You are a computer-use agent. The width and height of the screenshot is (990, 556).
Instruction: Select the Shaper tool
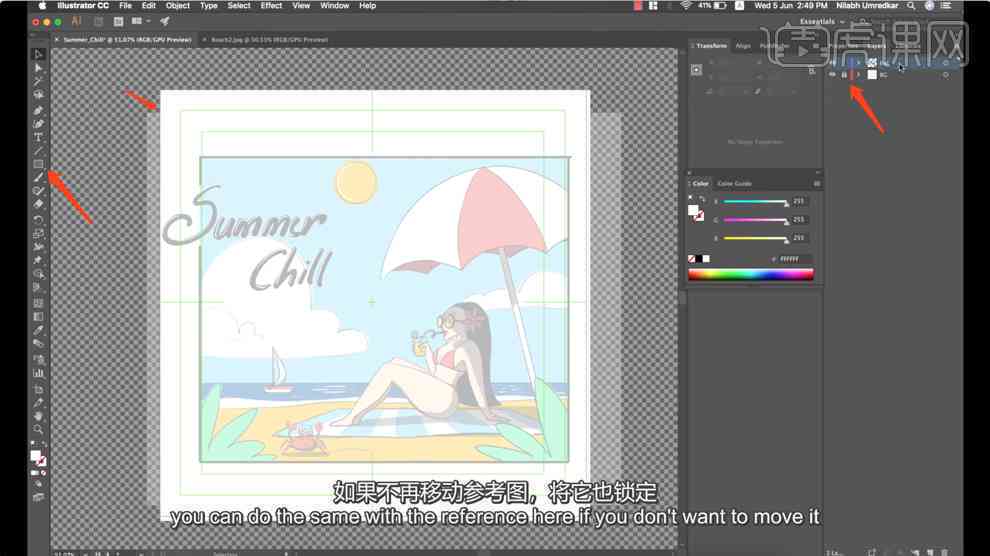tap(39, 191)
